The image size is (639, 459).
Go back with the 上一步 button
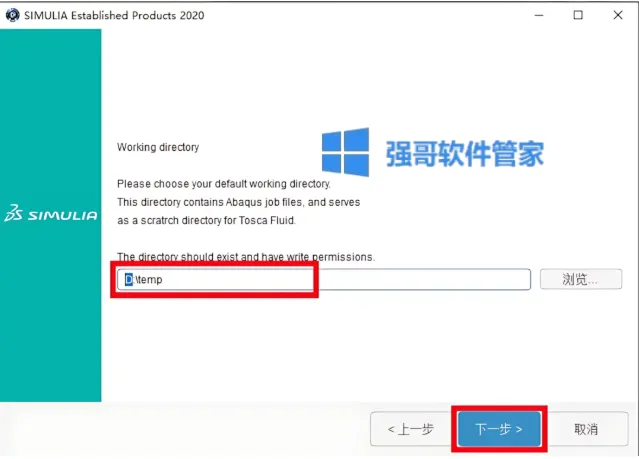pyautogui.click(x=411, y=429)
